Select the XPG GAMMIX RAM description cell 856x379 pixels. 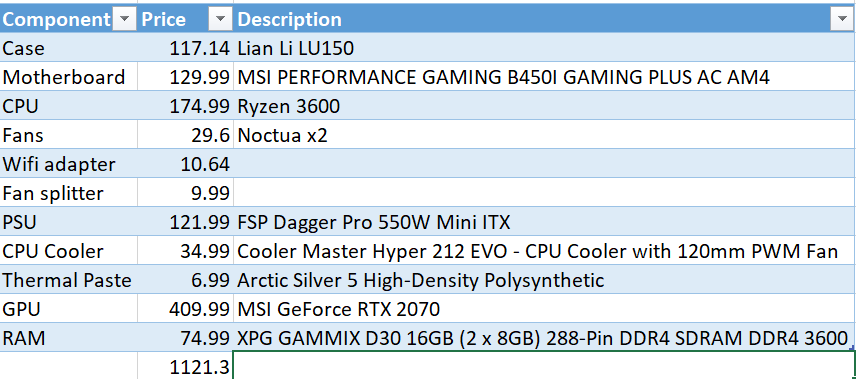[x=545, y=338]
